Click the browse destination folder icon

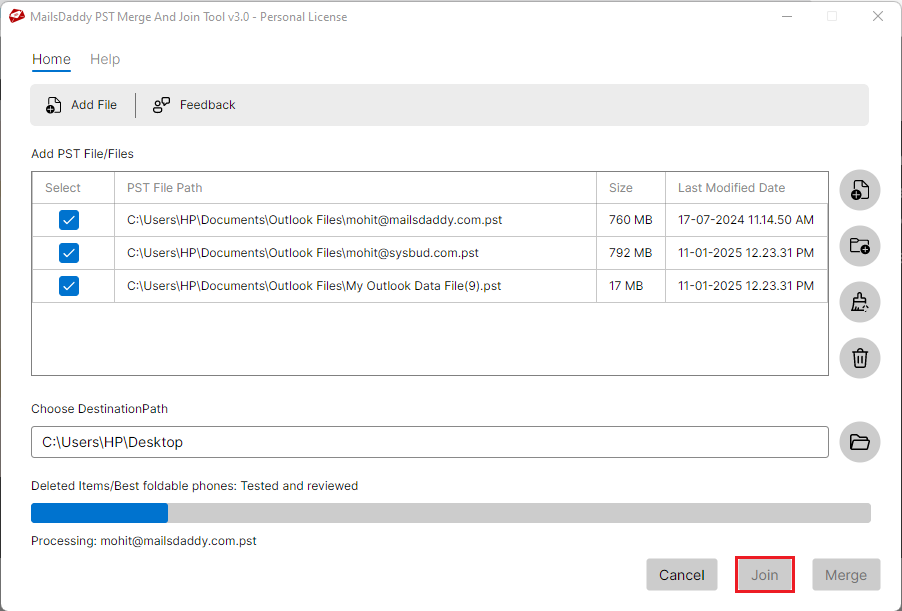click(x=859, y=442)
